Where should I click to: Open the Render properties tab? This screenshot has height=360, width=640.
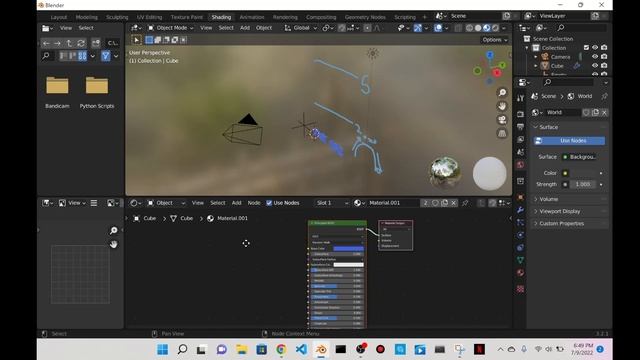520,114
